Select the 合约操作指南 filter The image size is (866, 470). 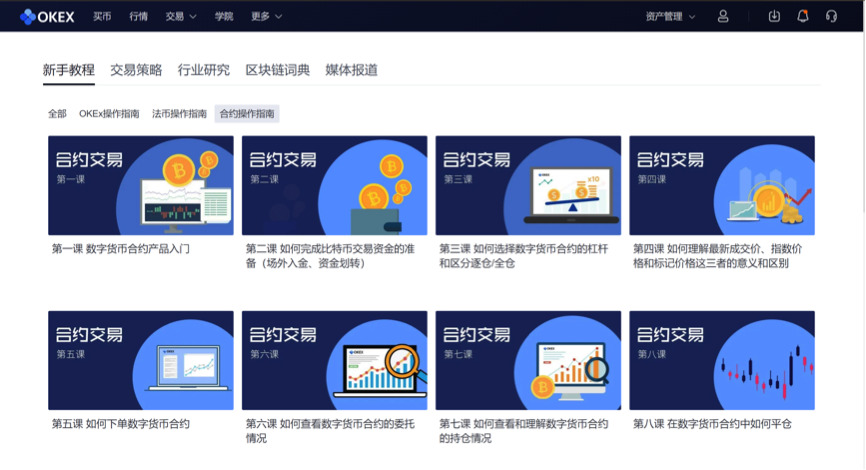pyautogui.click(x=247, y=114)
